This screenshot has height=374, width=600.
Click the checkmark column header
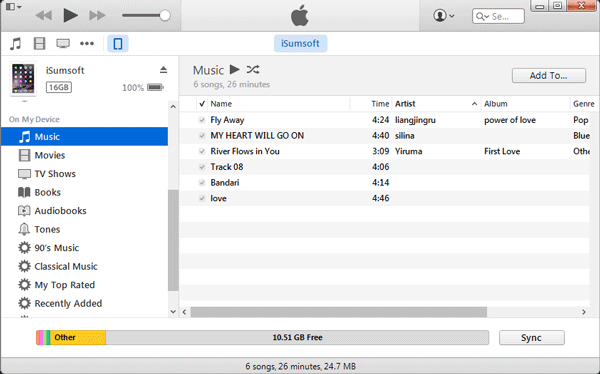click(202, 104)
